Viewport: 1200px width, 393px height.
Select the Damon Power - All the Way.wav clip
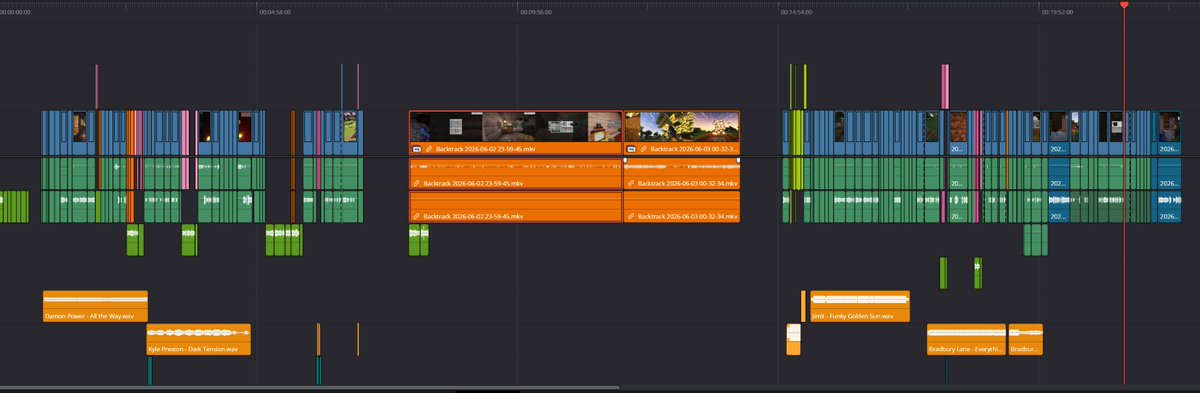(95, 306)
